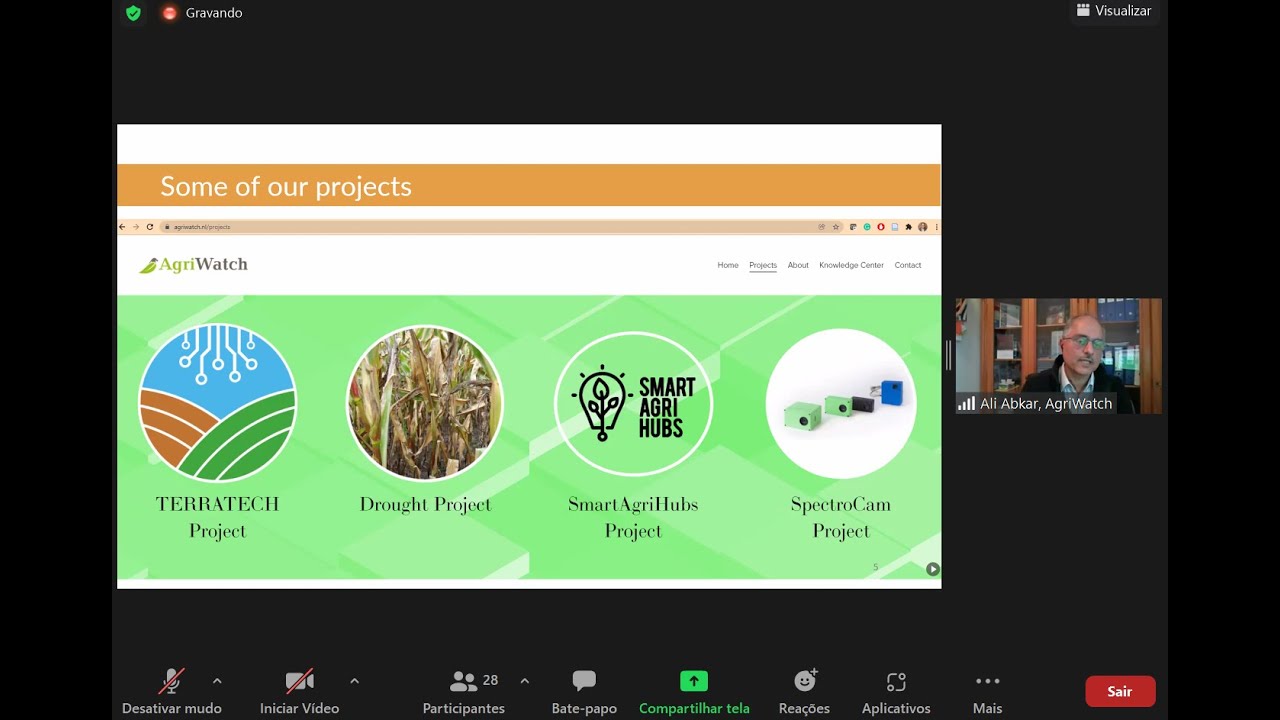Click the bookmark star icon in browser
This screenshot has height=720, width=1280.
pos(836,227)
